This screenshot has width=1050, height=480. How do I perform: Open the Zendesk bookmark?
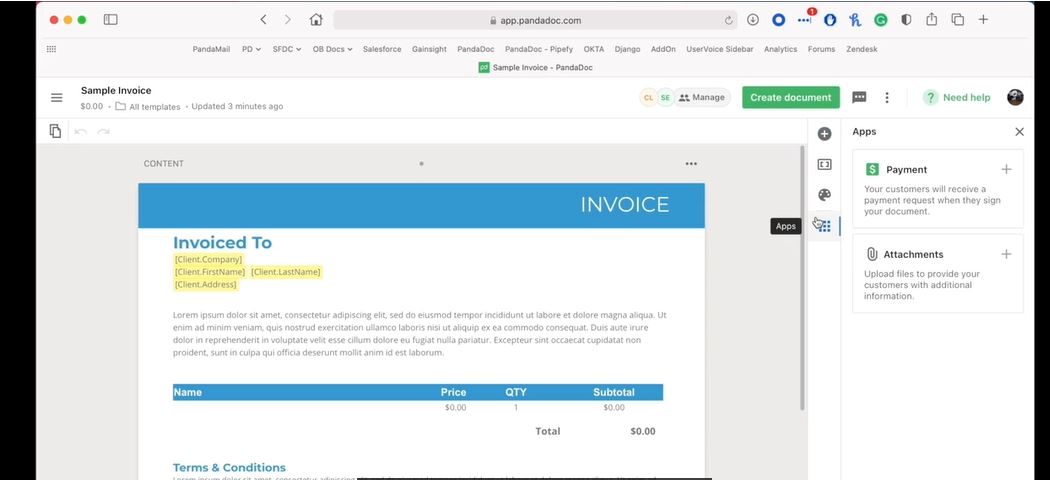[x=861, y=49]
